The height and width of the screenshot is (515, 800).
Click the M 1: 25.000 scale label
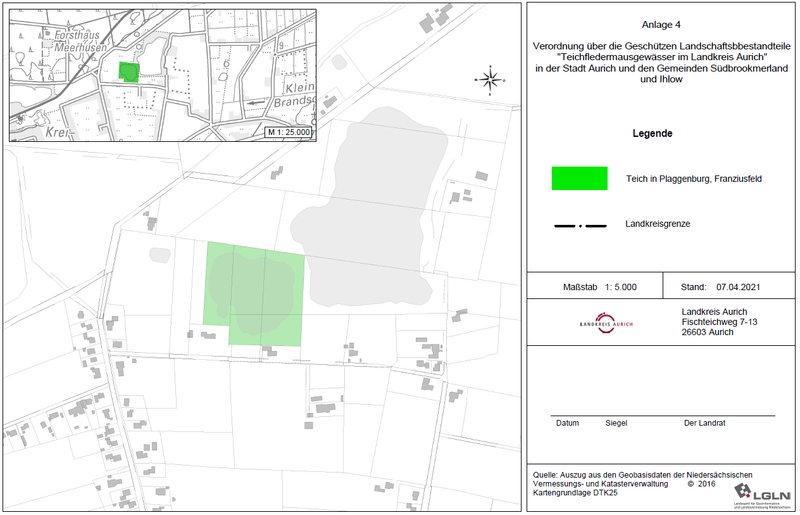click(288, 132)
